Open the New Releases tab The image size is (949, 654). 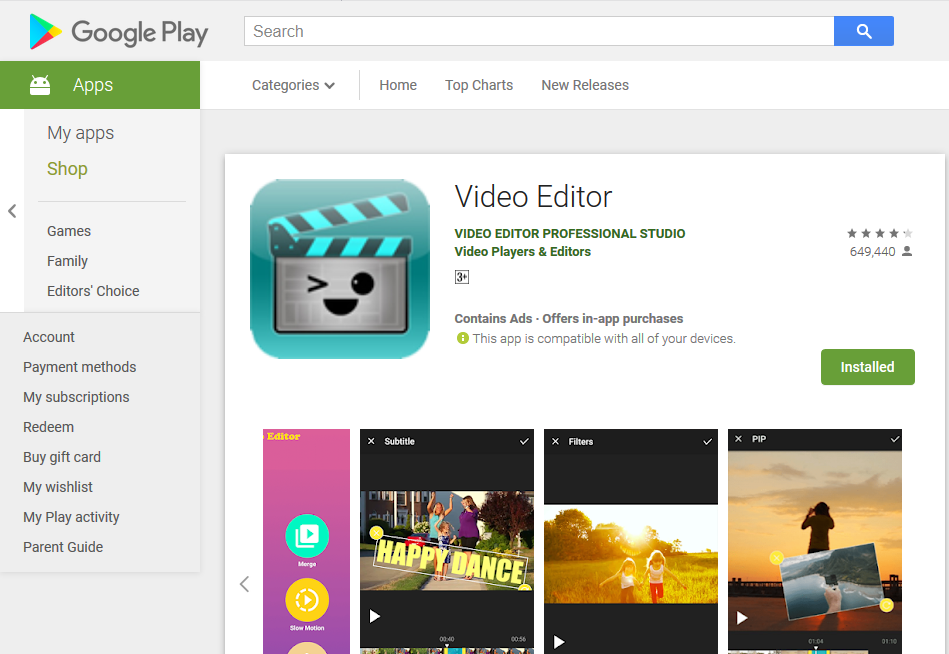[x=585, y=85]
